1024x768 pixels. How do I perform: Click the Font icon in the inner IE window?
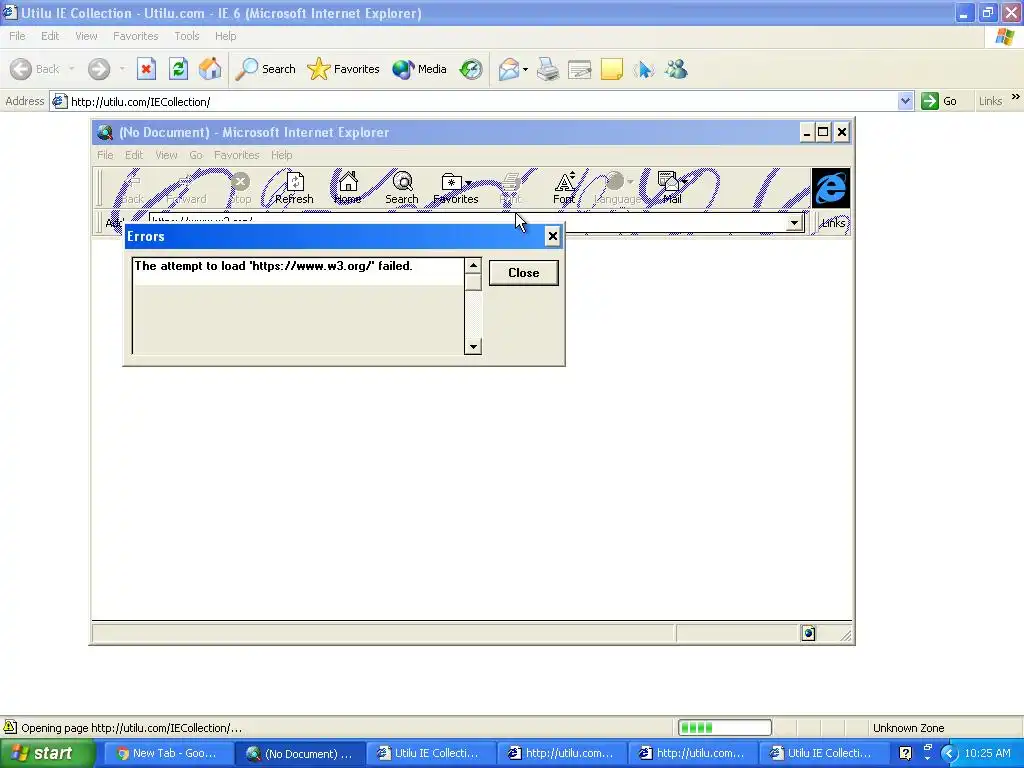point(565,182)
